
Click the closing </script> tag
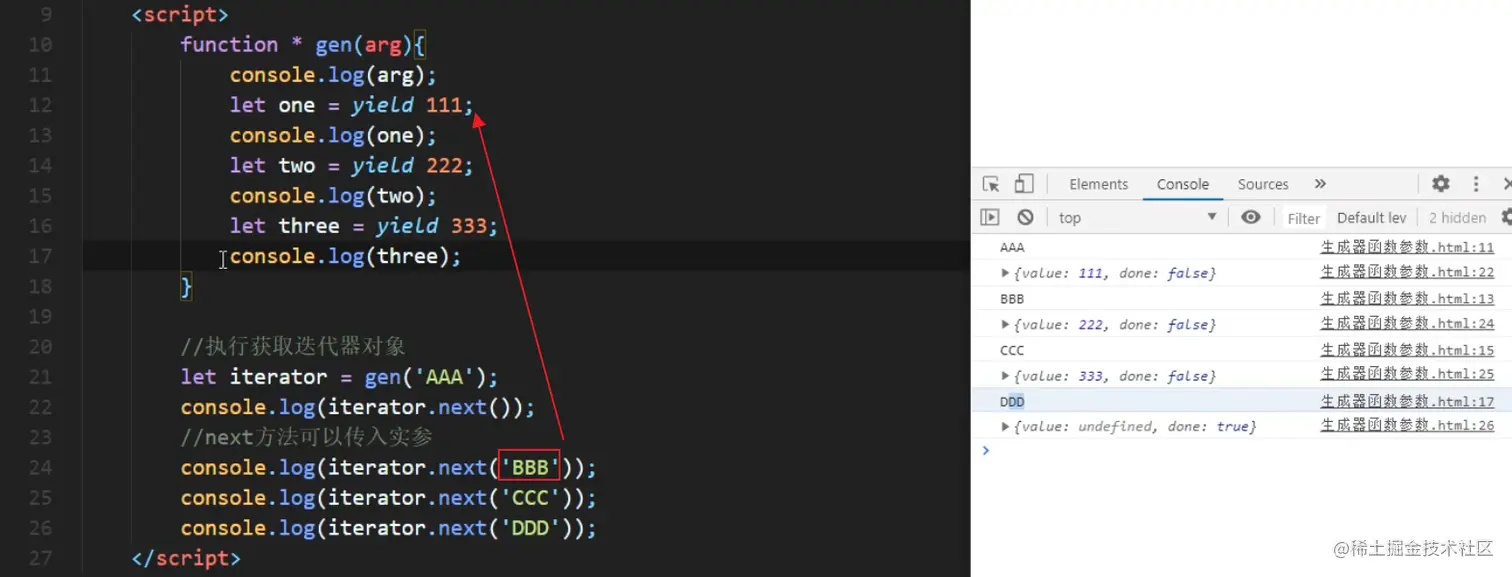pyautogui.click(x=186, y=558)
